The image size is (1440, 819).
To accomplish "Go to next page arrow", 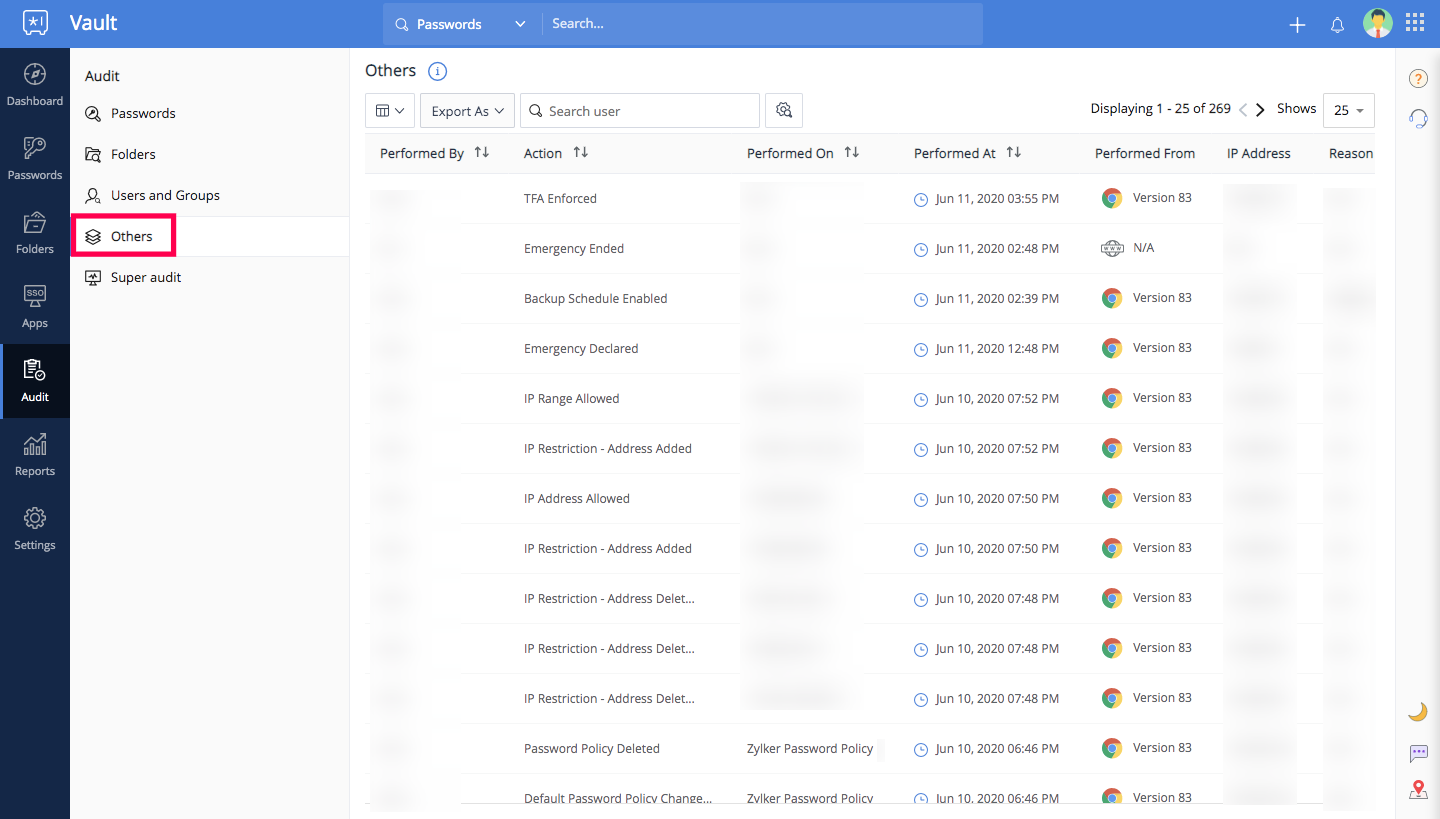I will (x=1260, y=110).
